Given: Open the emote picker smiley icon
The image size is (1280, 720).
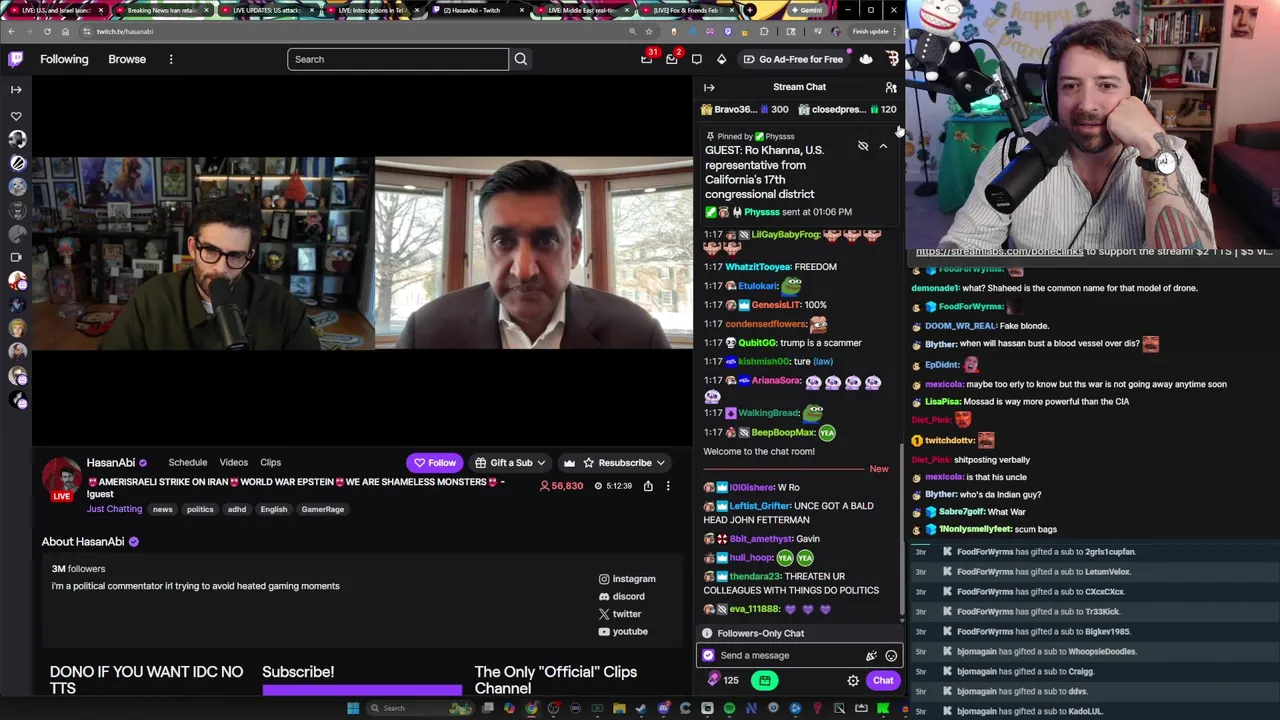Looking at the screenshot, I should point(891,655).
